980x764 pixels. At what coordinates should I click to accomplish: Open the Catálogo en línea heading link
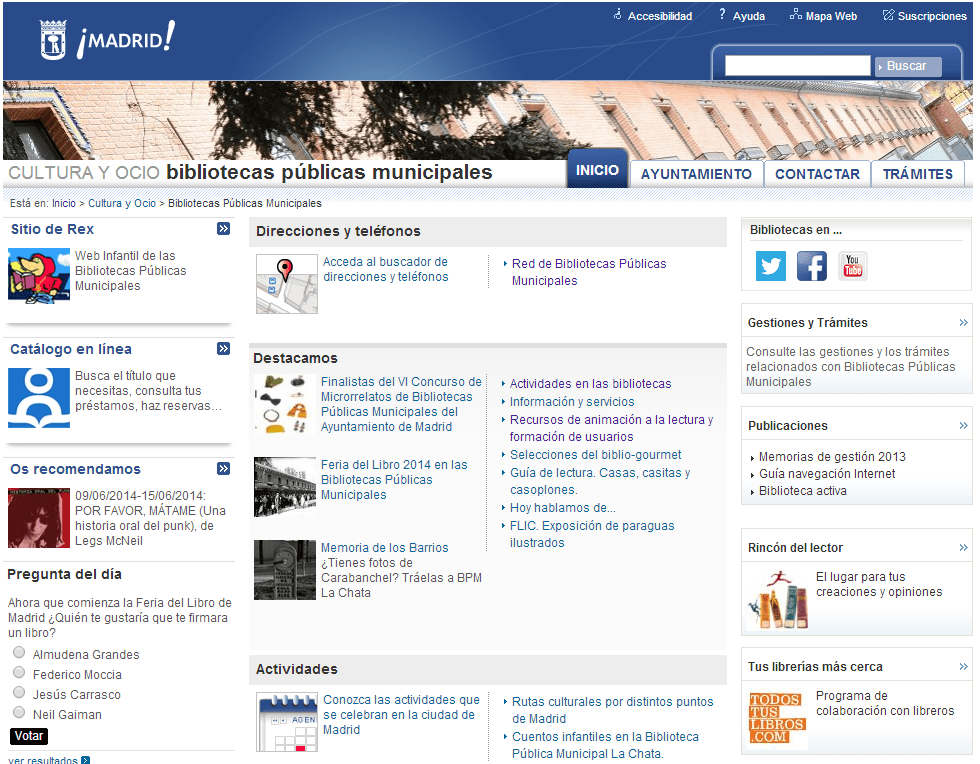coord(71,349)
